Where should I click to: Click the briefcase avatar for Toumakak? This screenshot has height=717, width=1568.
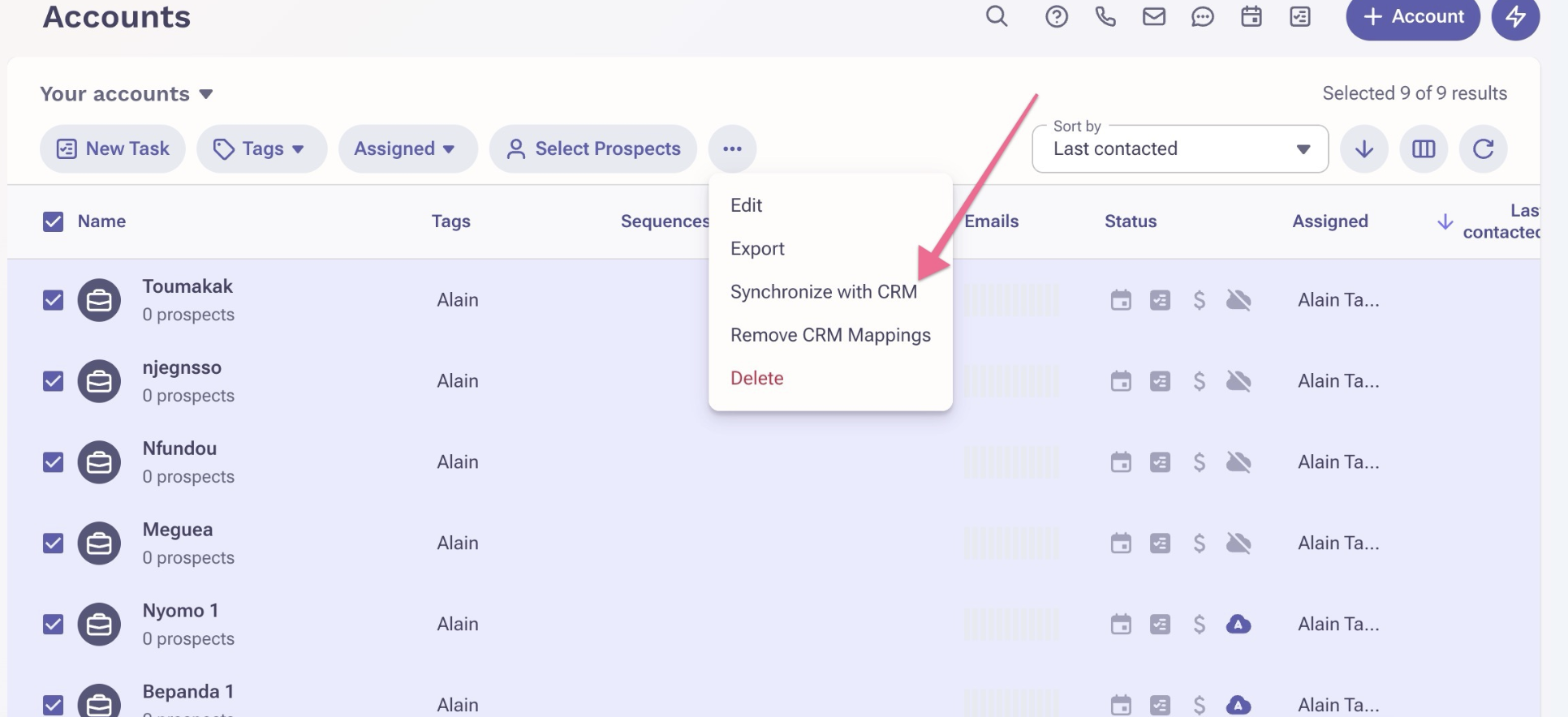(99, 300)
